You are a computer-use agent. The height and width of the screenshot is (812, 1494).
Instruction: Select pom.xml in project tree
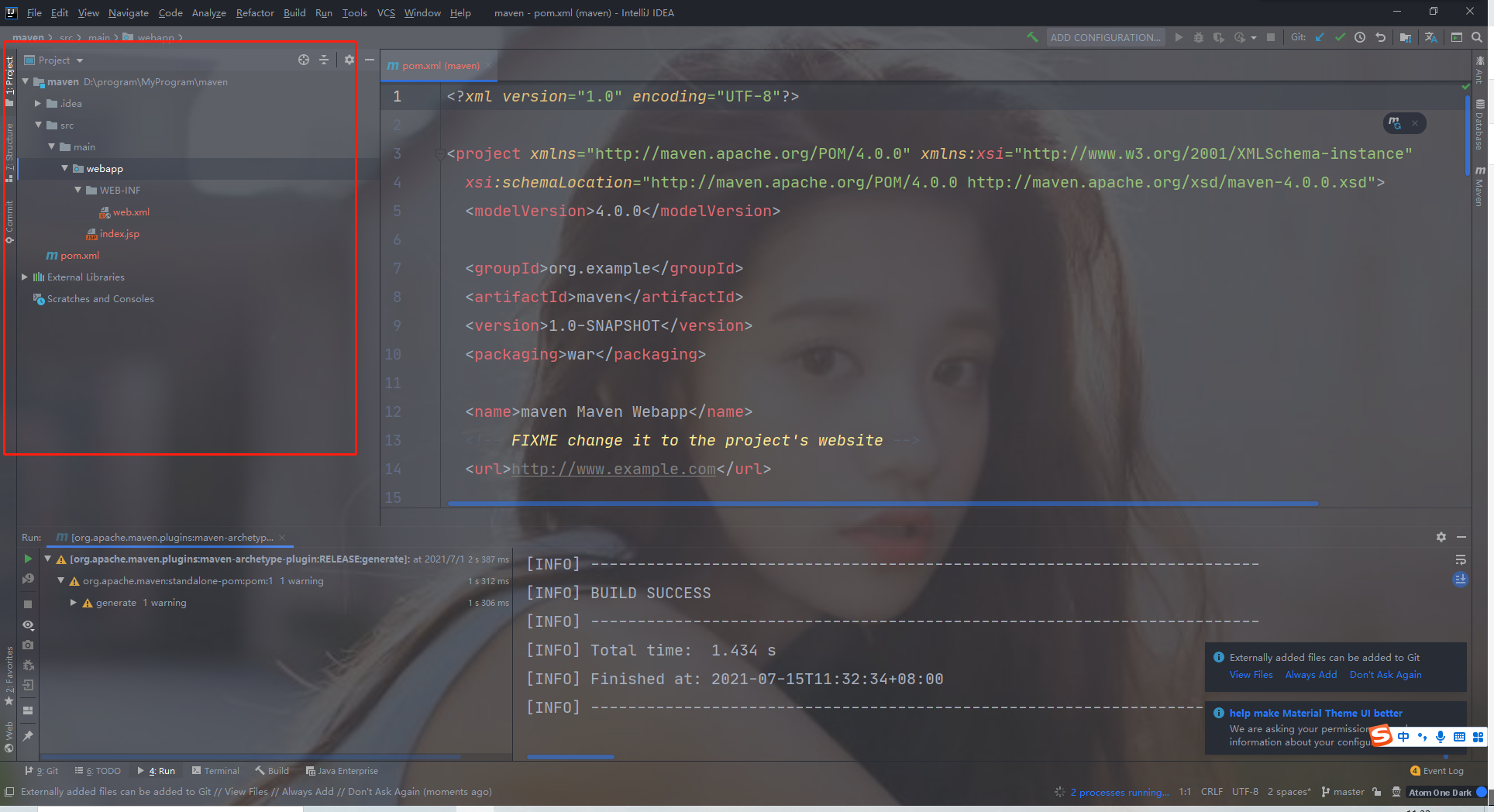click(80, 255)
